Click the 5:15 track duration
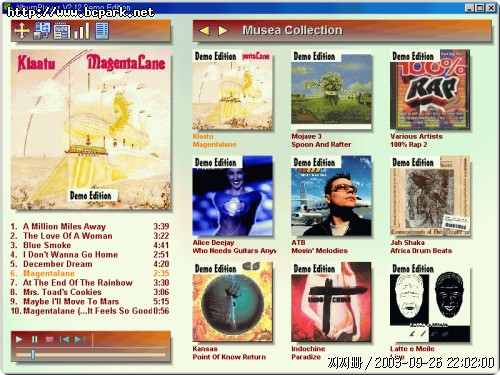500x375 pixels. pyautogui.click(x=161, y=301)
